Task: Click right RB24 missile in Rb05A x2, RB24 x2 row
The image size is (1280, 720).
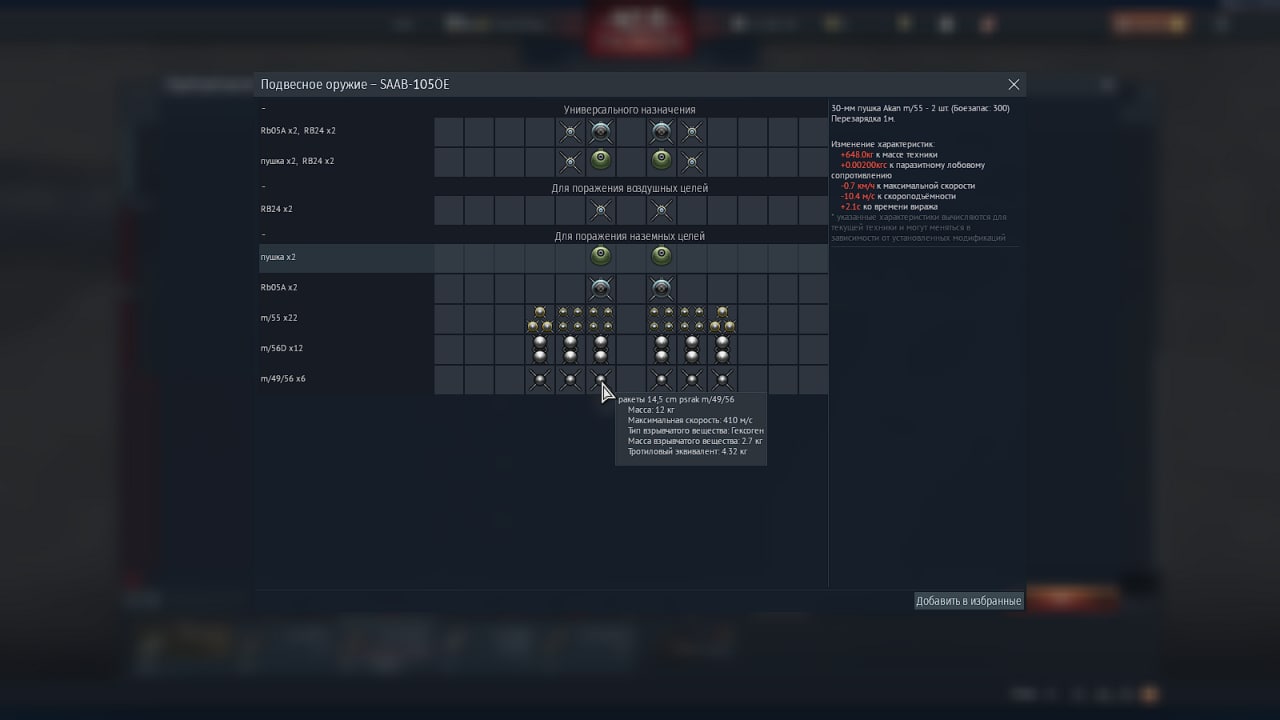Action: pyautogui.click(x=692, y=131)
